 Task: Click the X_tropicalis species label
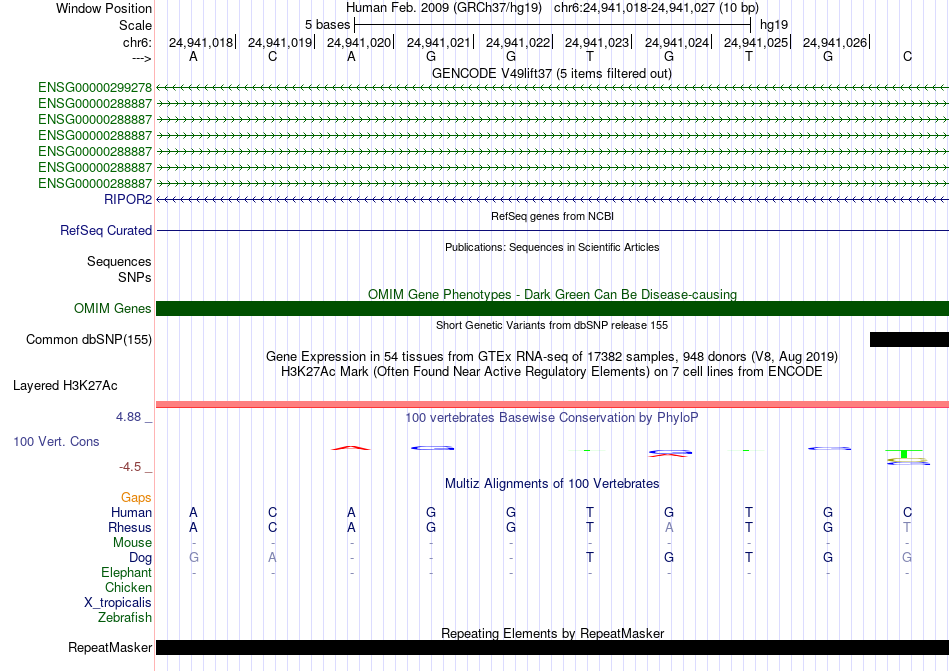tap(118, 603)
